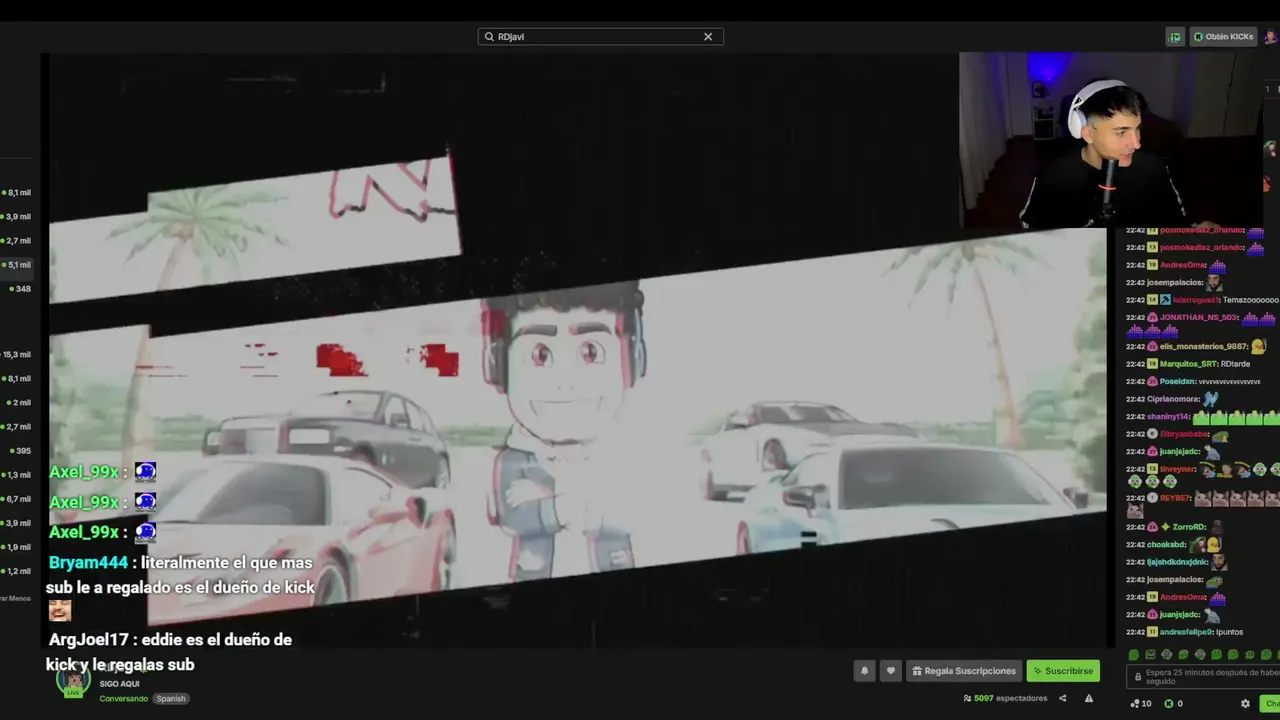This screenshot has width=1280, height=720.
Task: Open the KICKs balance showing 0
Action: [1174, 703]
